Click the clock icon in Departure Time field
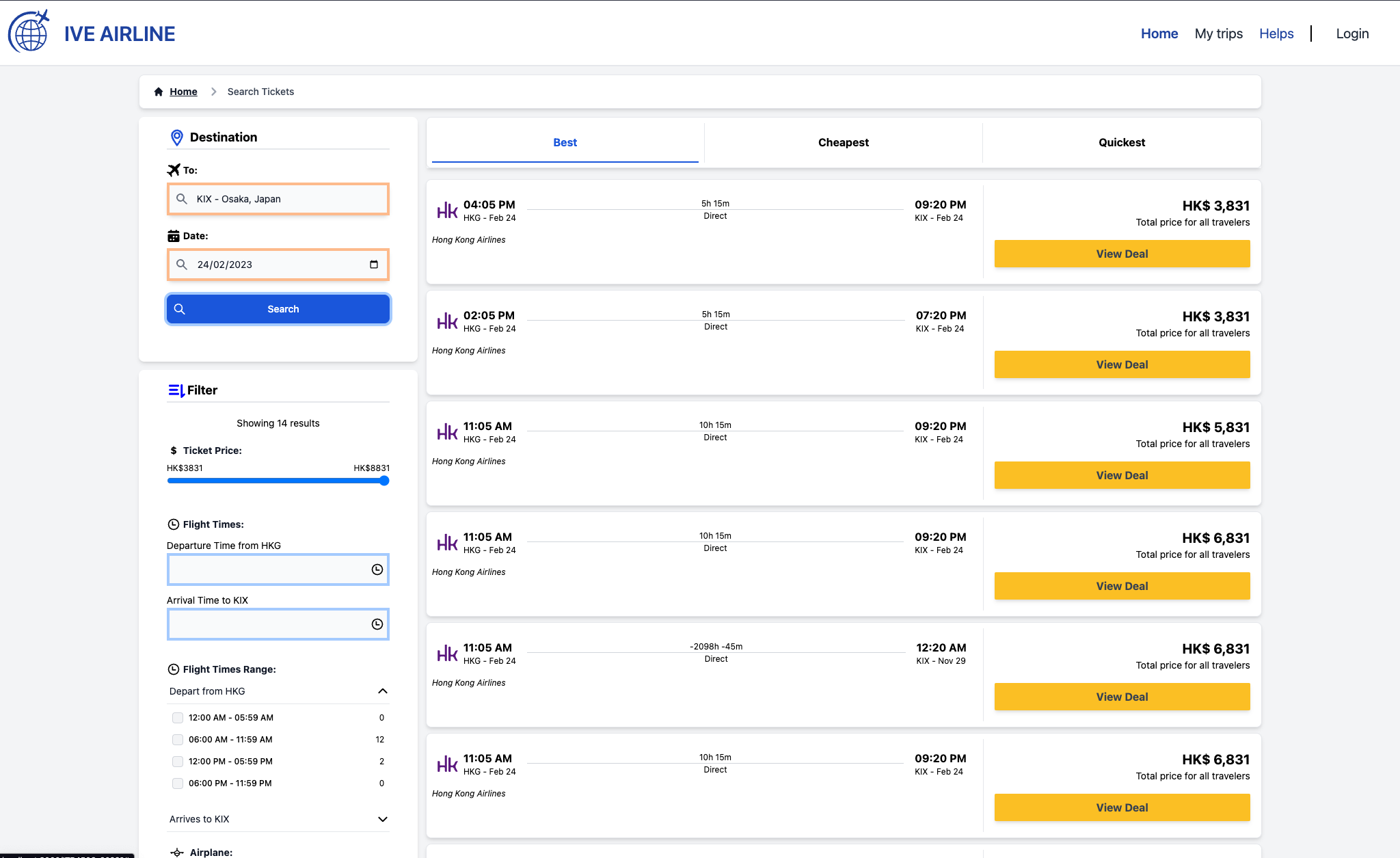Screen dimensions: 1400x858 [x=377, y=569]
